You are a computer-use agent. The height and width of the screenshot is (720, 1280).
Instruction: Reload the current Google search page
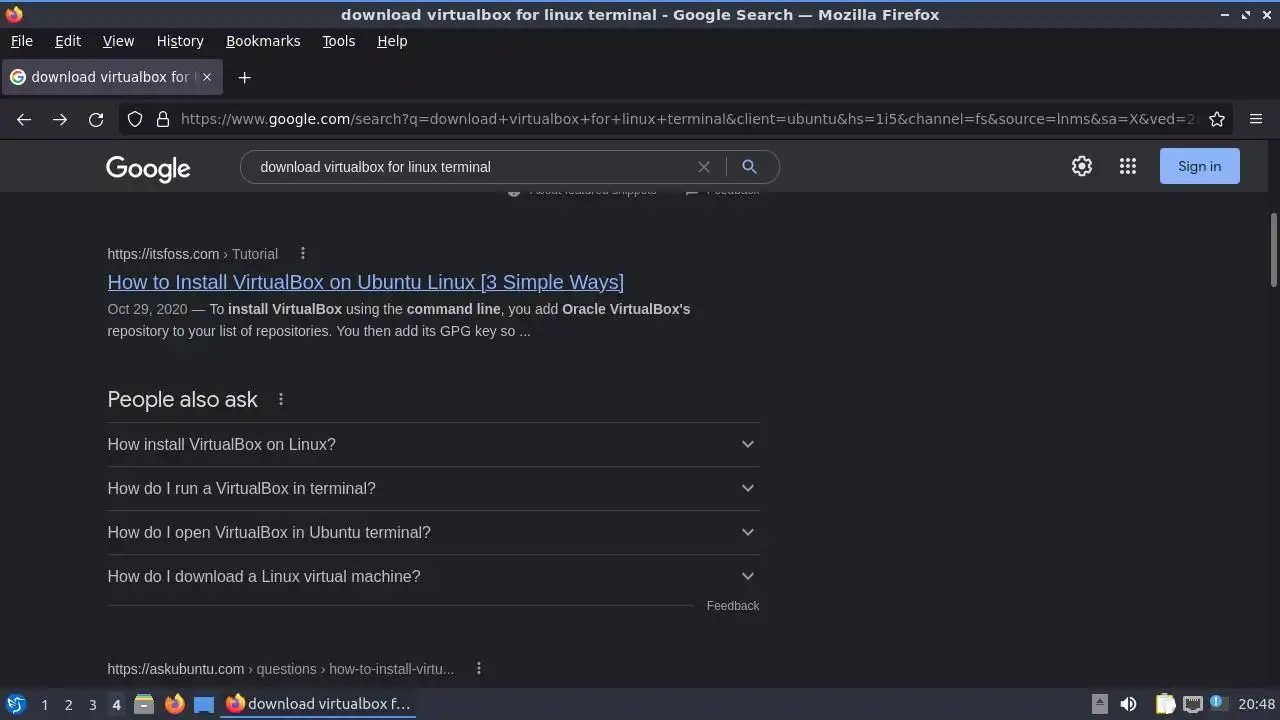point(96,119)
